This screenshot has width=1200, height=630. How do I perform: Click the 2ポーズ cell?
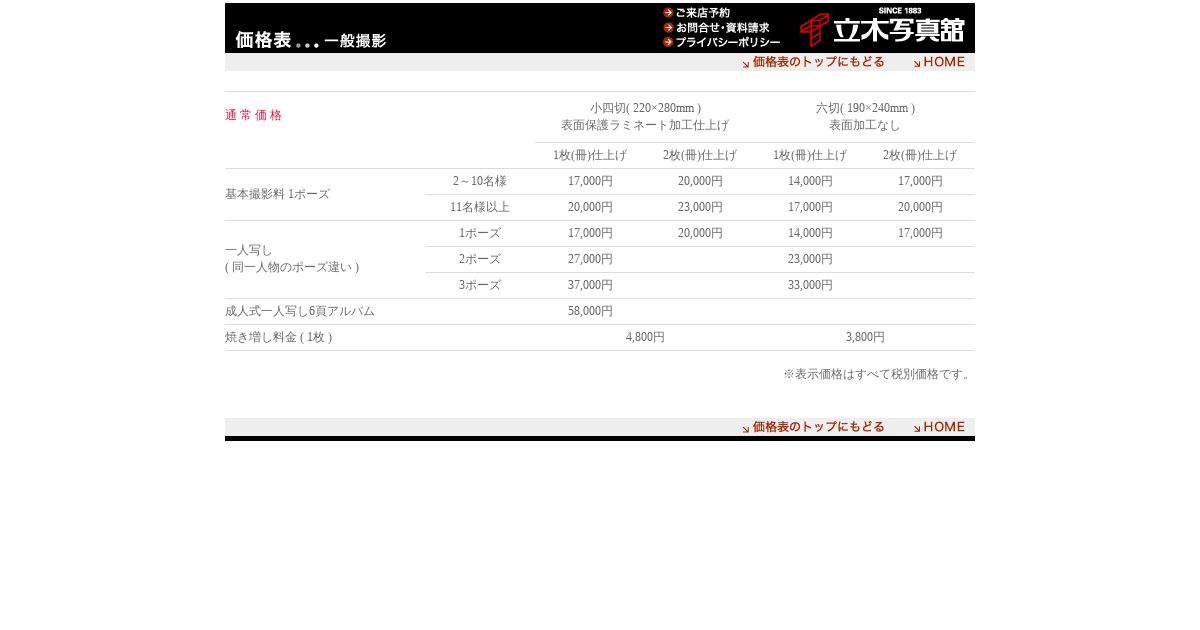click(x=480, y=259)
